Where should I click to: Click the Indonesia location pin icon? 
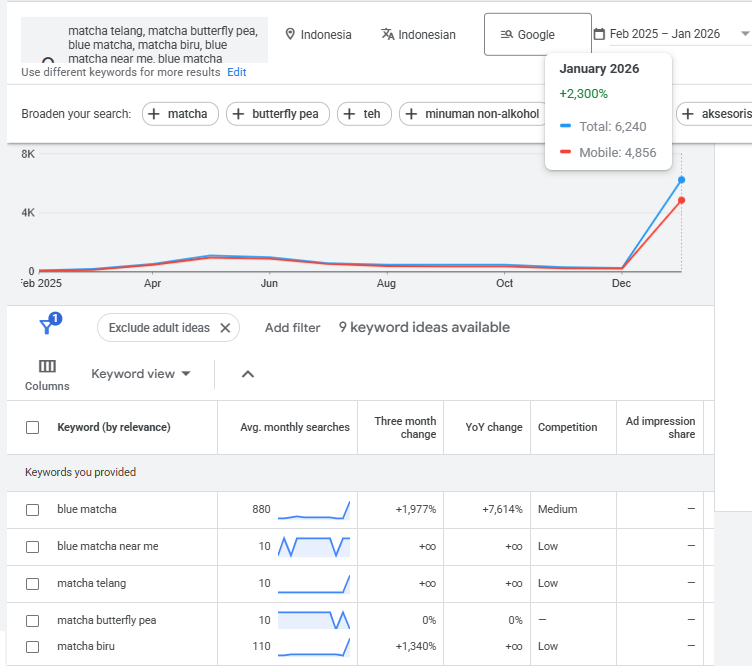(x=291, y=34)
